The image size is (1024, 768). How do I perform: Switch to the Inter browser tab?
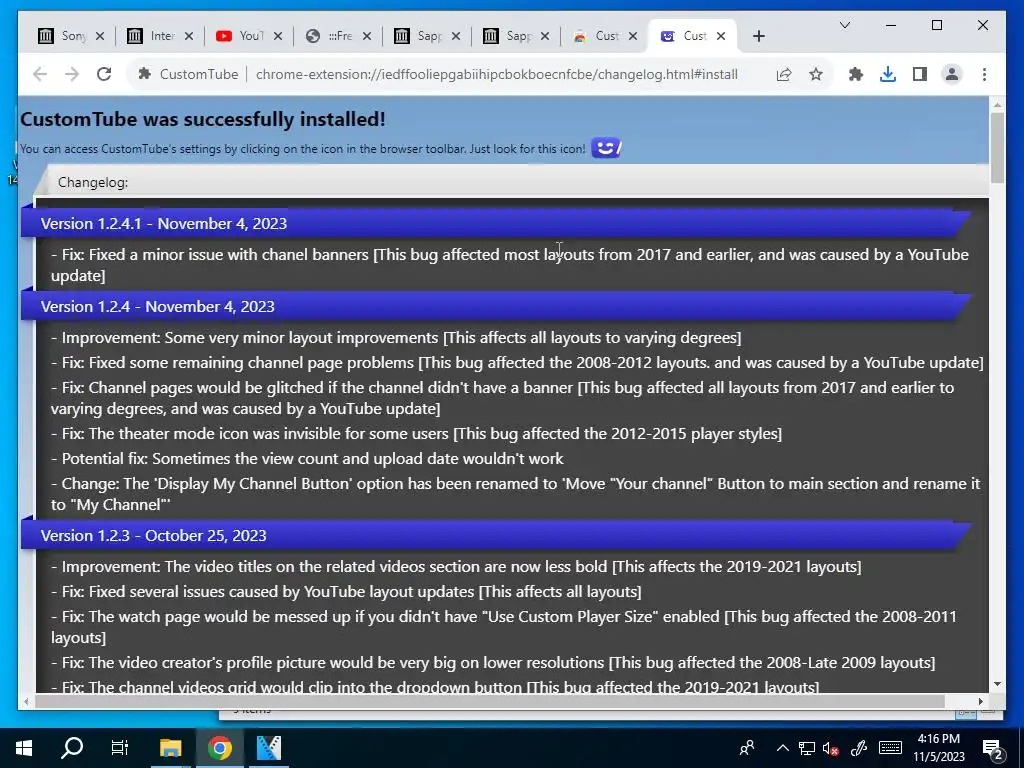(x=152, y=36)
